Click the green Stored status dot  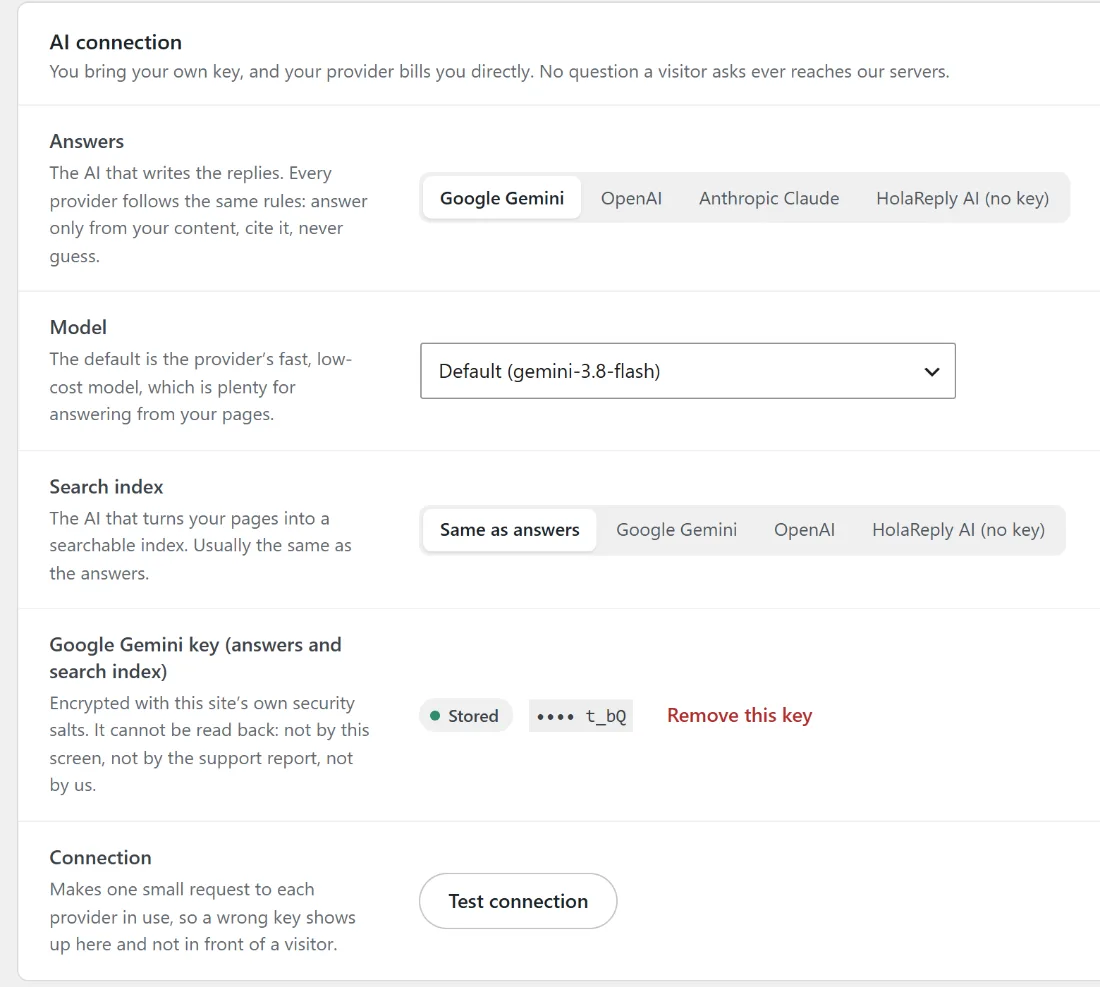pos(434,716)
